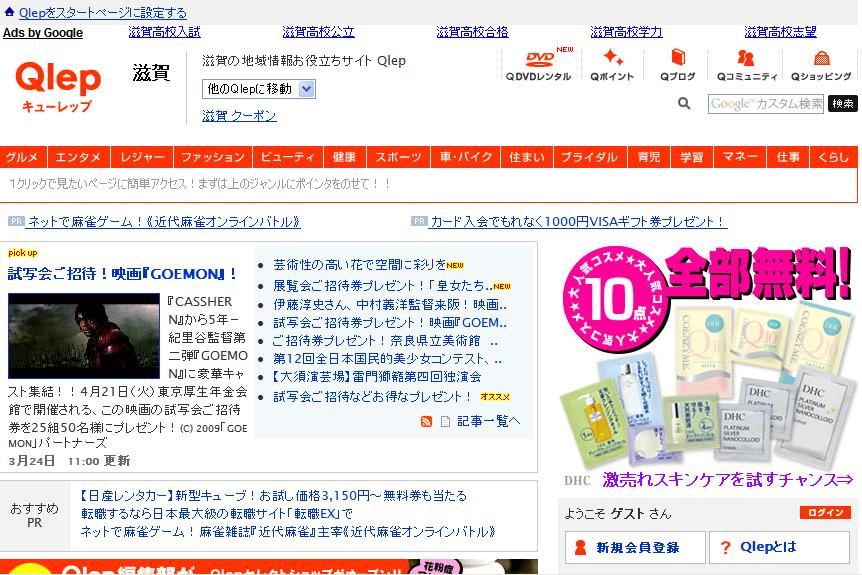Click the 検索 search button
862x575 pixels.
tap(843, 103)
